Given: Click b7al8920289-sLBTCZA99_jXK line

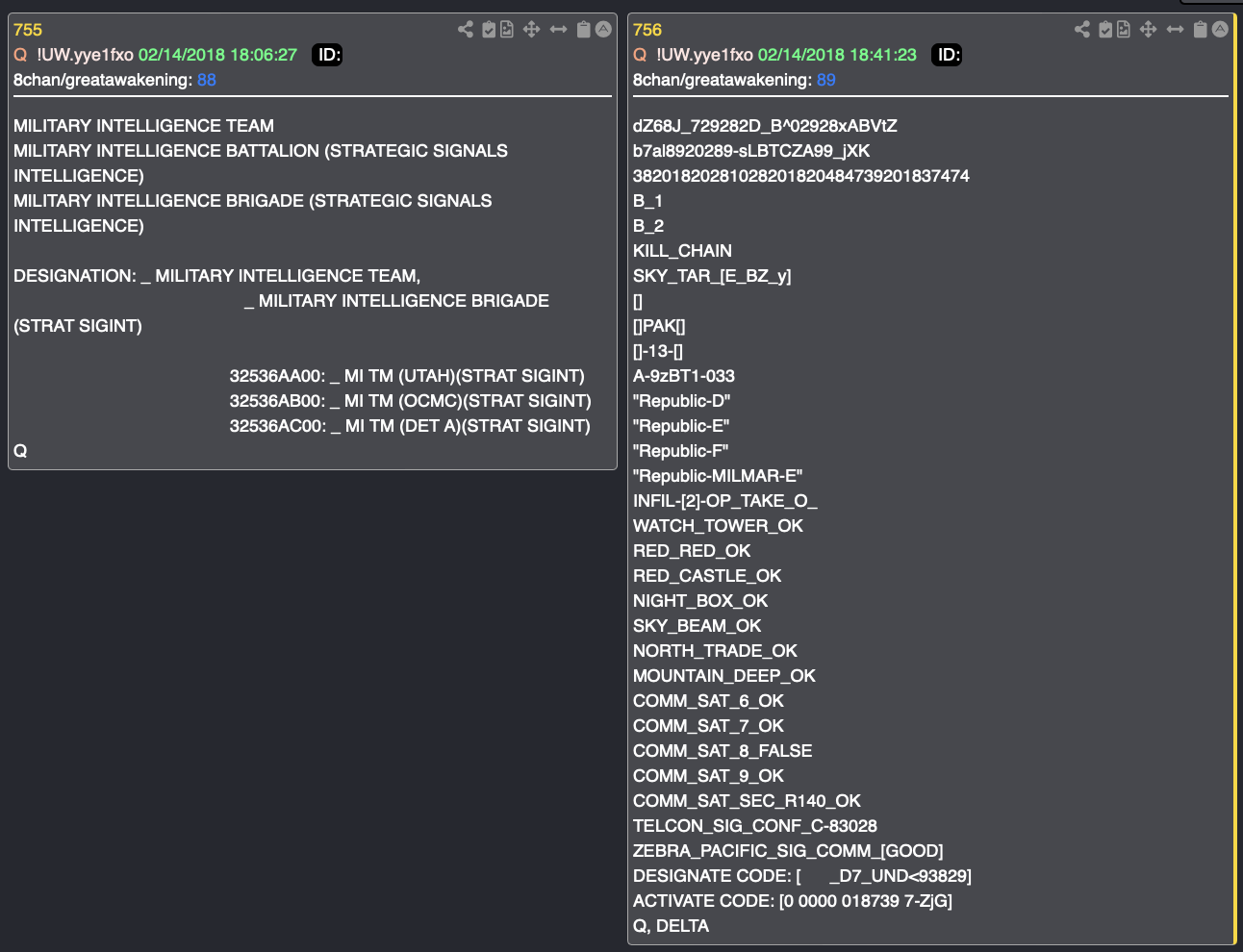Looking at the screenshot, I should (751, 151).
